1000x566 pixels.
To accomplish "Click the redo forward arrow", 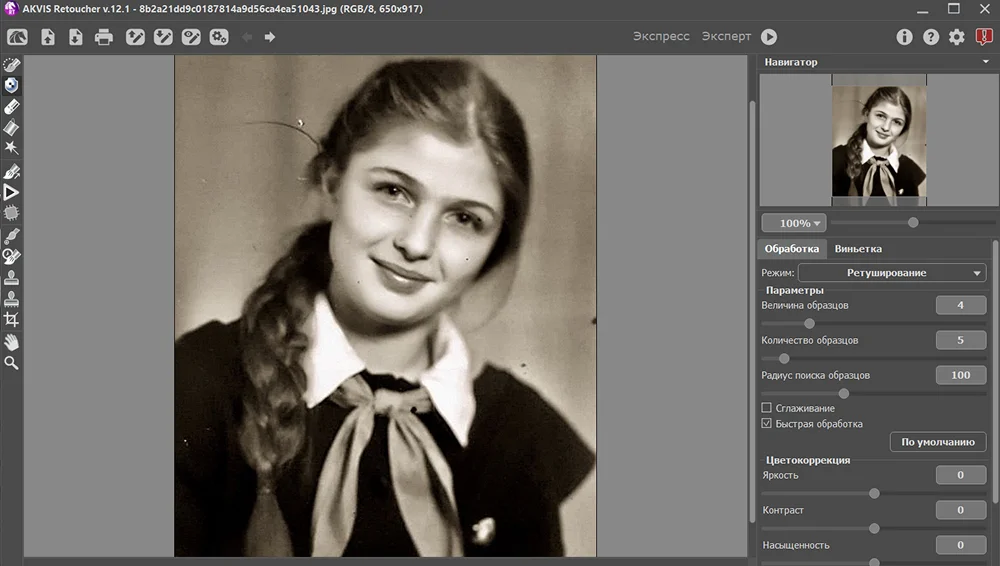I will [x=270, y=37].
